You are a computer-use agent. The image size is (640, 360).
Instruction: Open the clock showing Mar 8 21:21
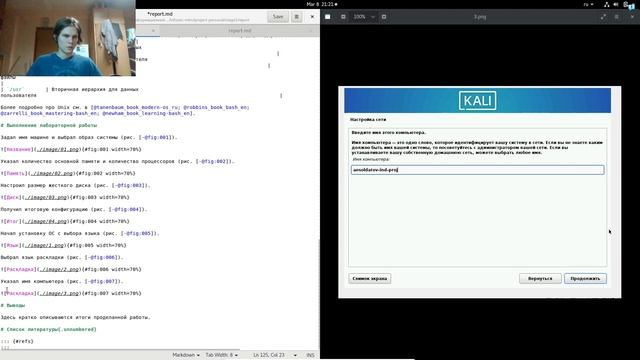pos(321,4)
